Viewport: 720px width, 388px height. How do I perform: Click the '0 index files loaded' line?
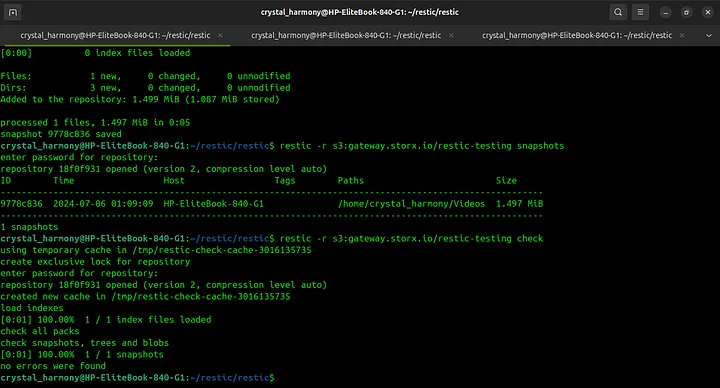pyautogui.click(x=96, y=53)
